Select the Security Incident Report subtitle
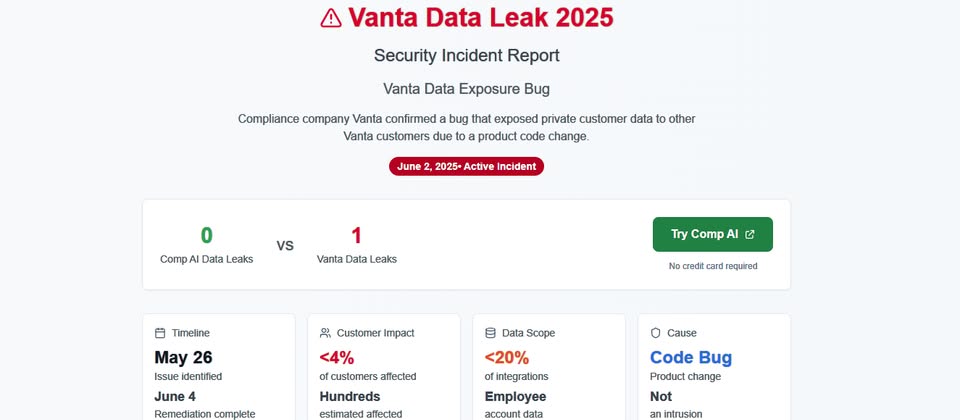Viewport: 960px width, 420px height. click(x=467, y=56)
